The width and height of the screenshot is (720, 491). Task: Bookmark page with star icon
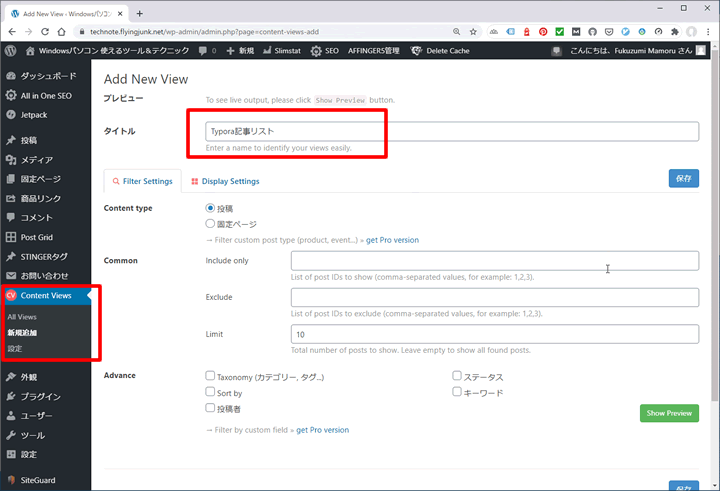pyautogui.click(x=473, y=32)
